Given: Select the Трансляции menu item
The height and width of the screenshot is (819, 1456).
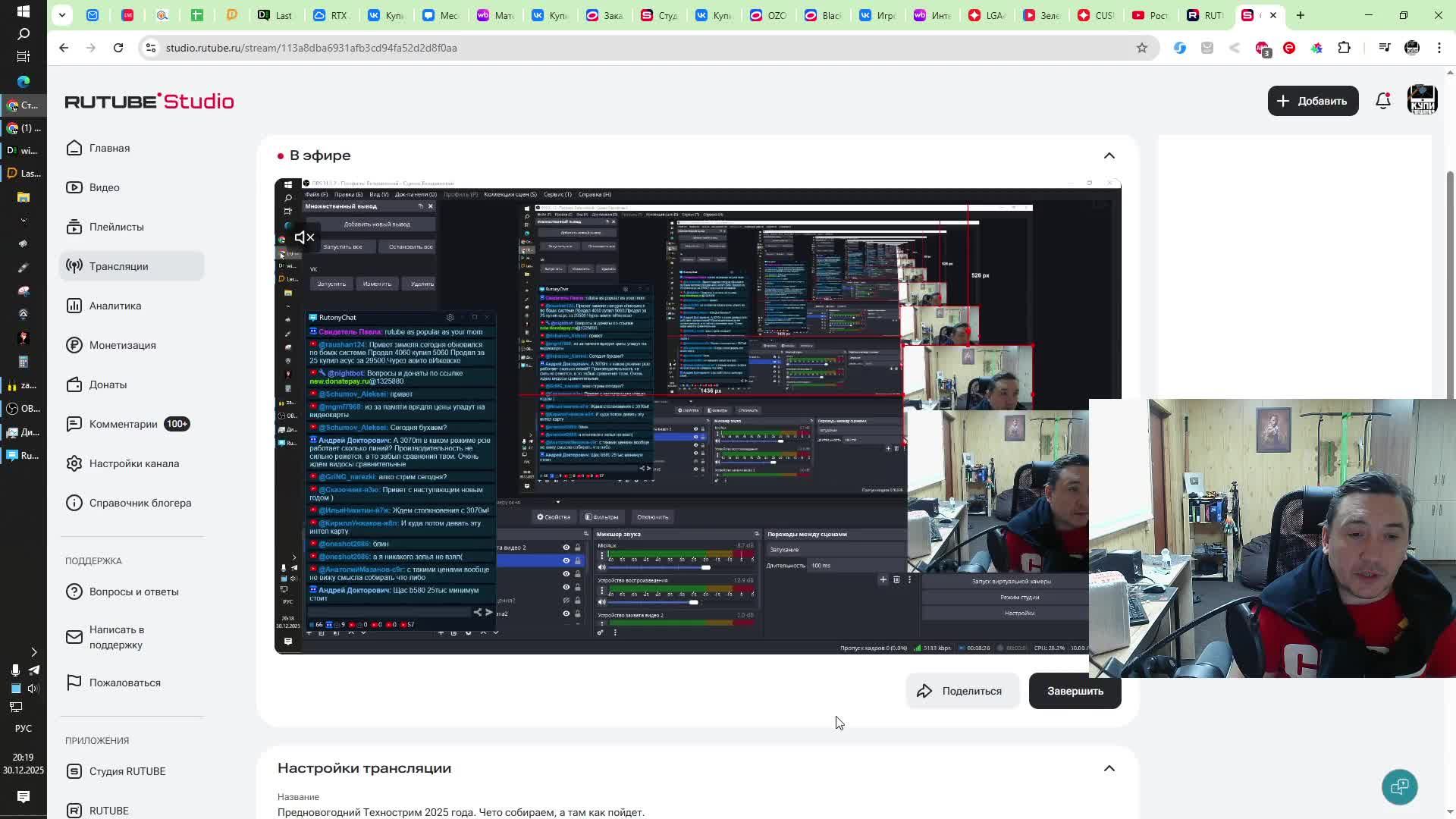Looking at the screenshot, I should (x=118, y=266).
